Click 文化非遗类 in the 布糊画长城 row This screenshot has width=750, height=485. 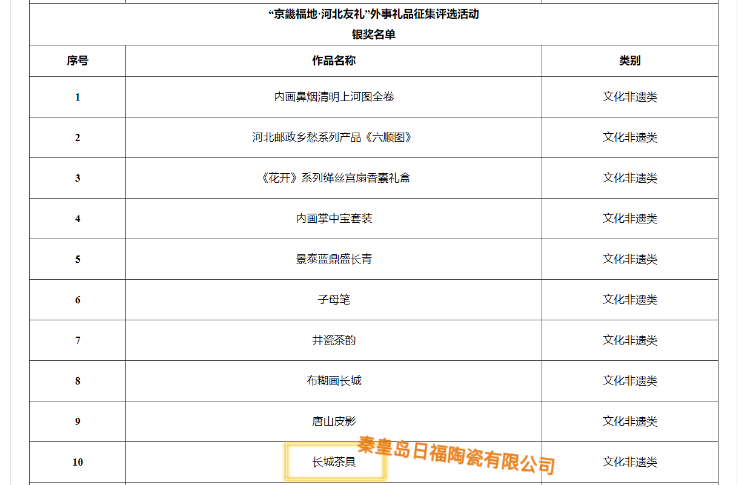click(x=629, y=381)
